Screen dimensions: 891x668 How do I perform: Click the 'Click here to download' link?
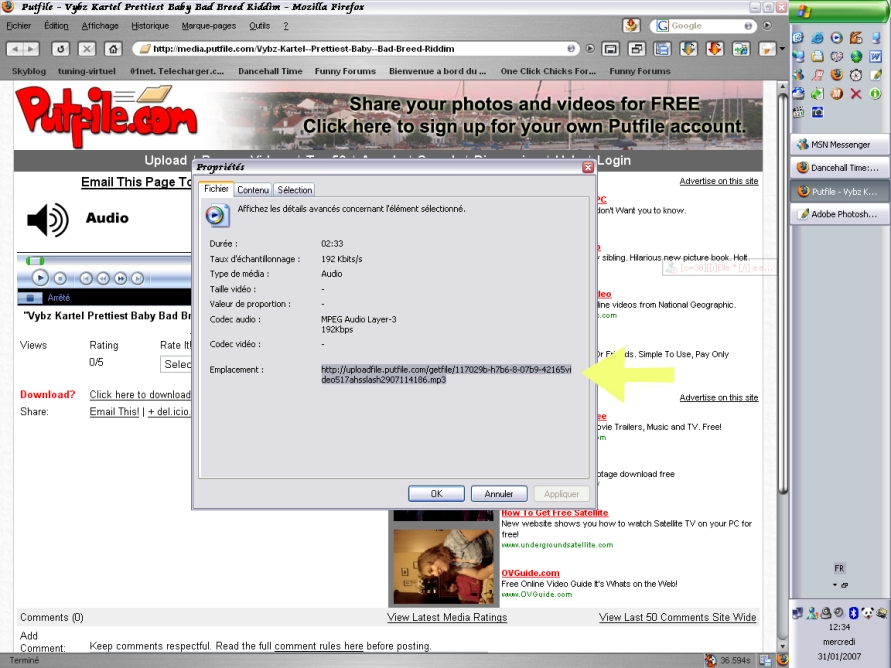pos(140,395)
